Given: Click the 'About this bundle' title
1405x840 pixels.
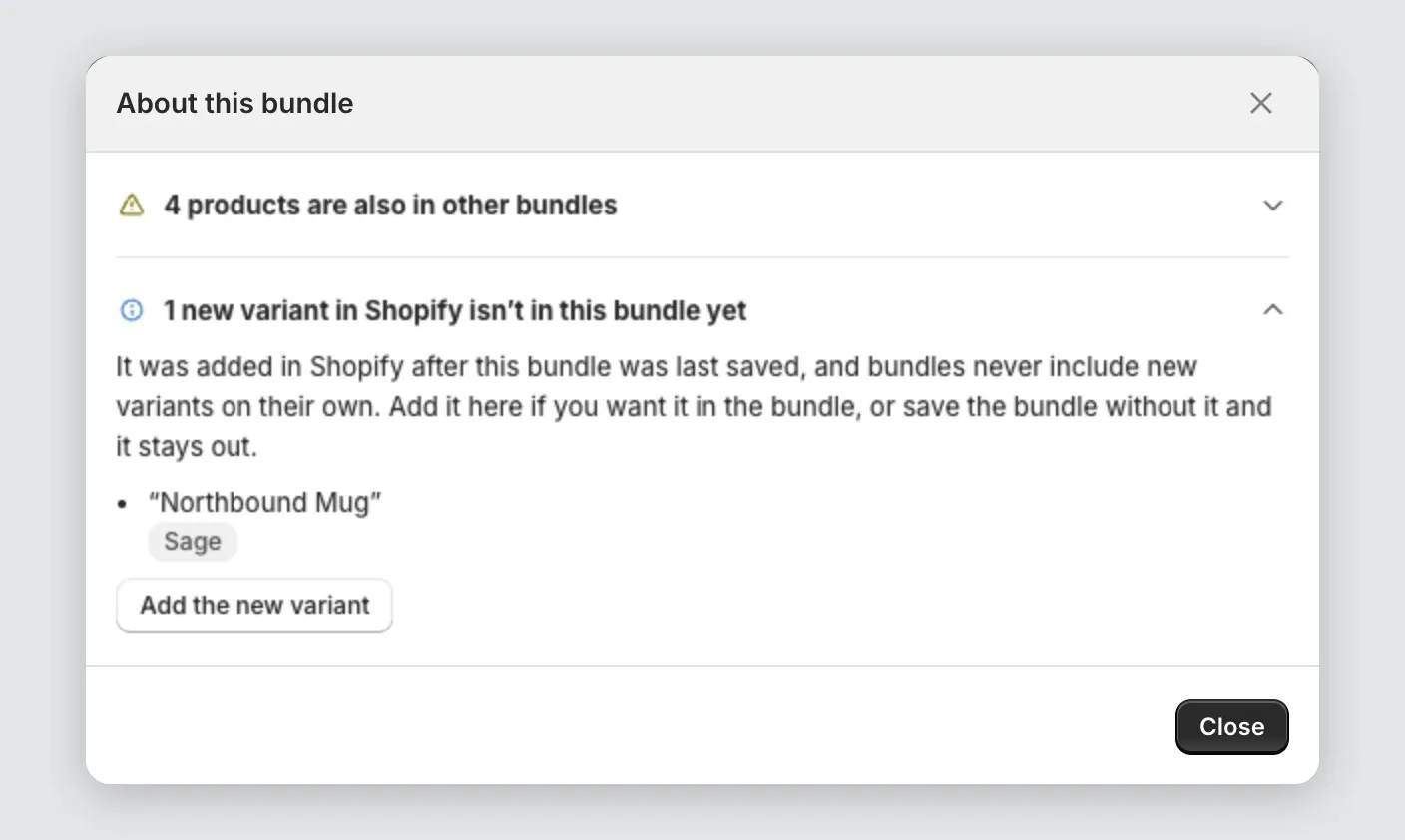Looking at the screenshot, I should pos(234,103).
